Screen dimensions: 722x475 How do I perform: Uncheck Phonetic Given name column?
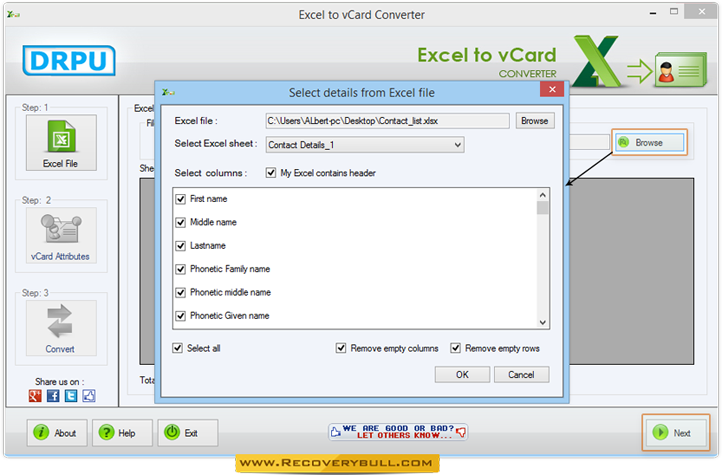pyautogui.click(x=180, y=316)
